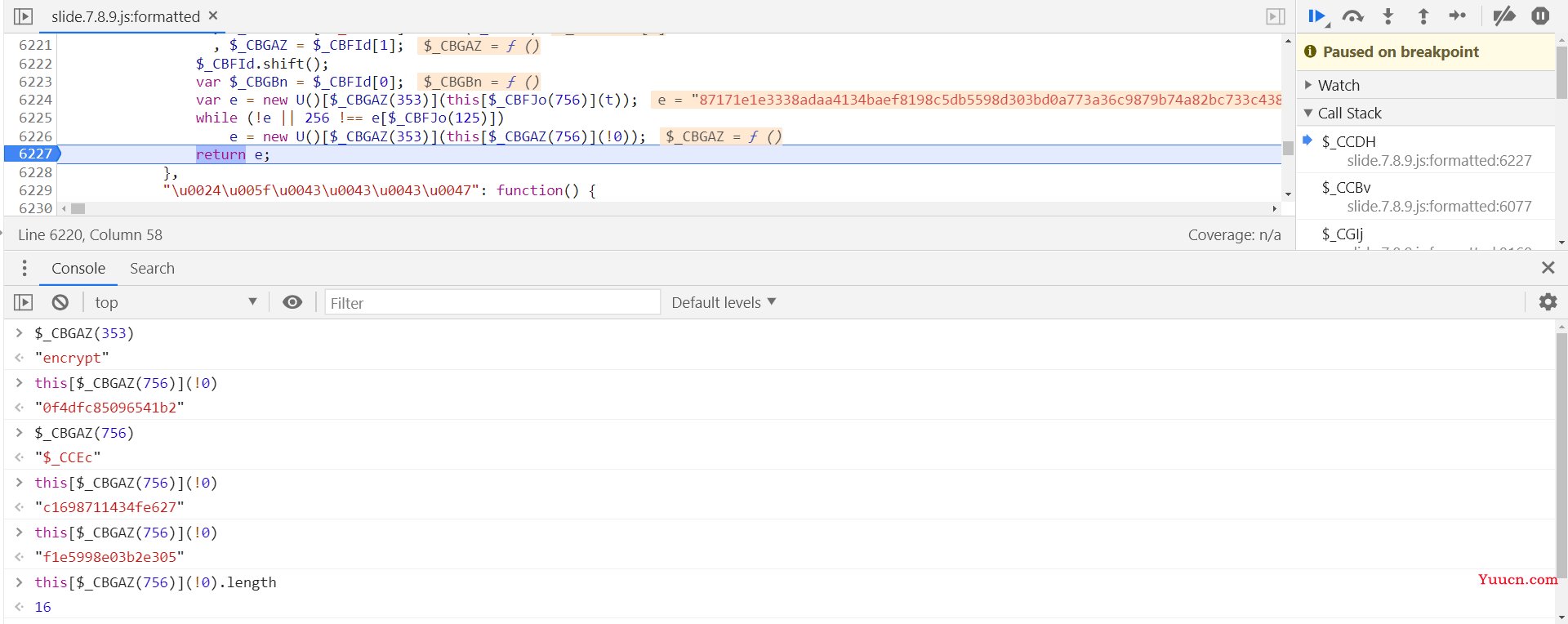Expand the .length console input entry

click(x=19, y=582)
